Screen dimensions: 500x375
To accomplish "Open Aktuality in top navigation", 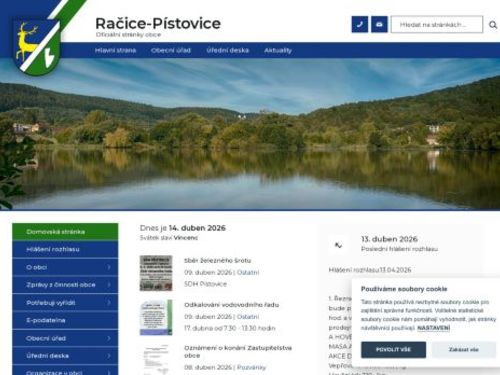I will click(278, 50).
